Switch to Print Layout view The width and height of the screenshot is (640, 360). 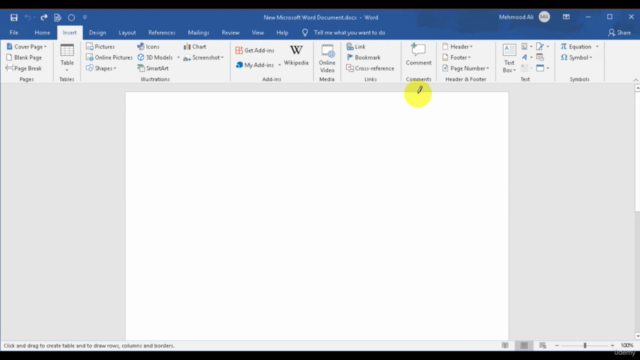click(524, 345)
